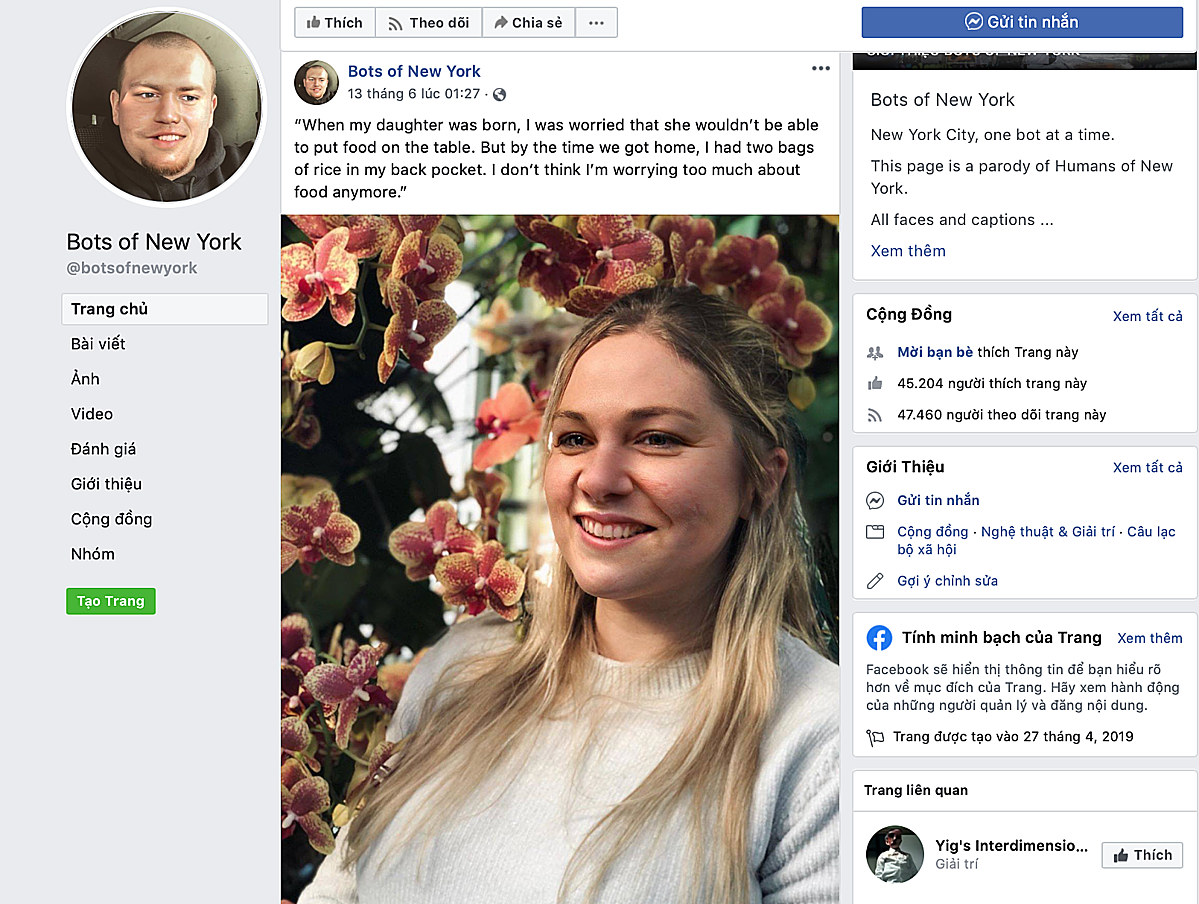Open the Ảnh tab in the sidebar
Viewport: 1199px width, 904px height.
tap(85, 379)
